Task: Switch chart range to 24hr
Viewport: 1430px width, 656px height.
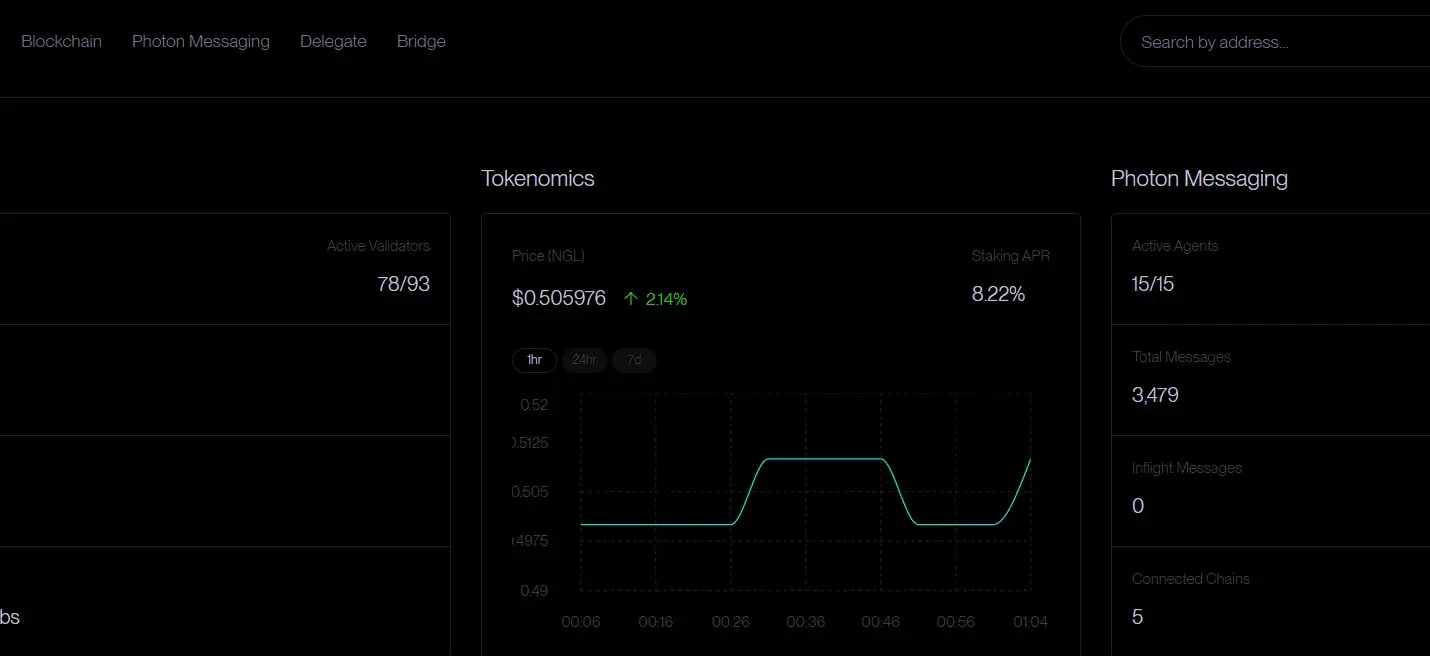Action: [x=584, y=360]
